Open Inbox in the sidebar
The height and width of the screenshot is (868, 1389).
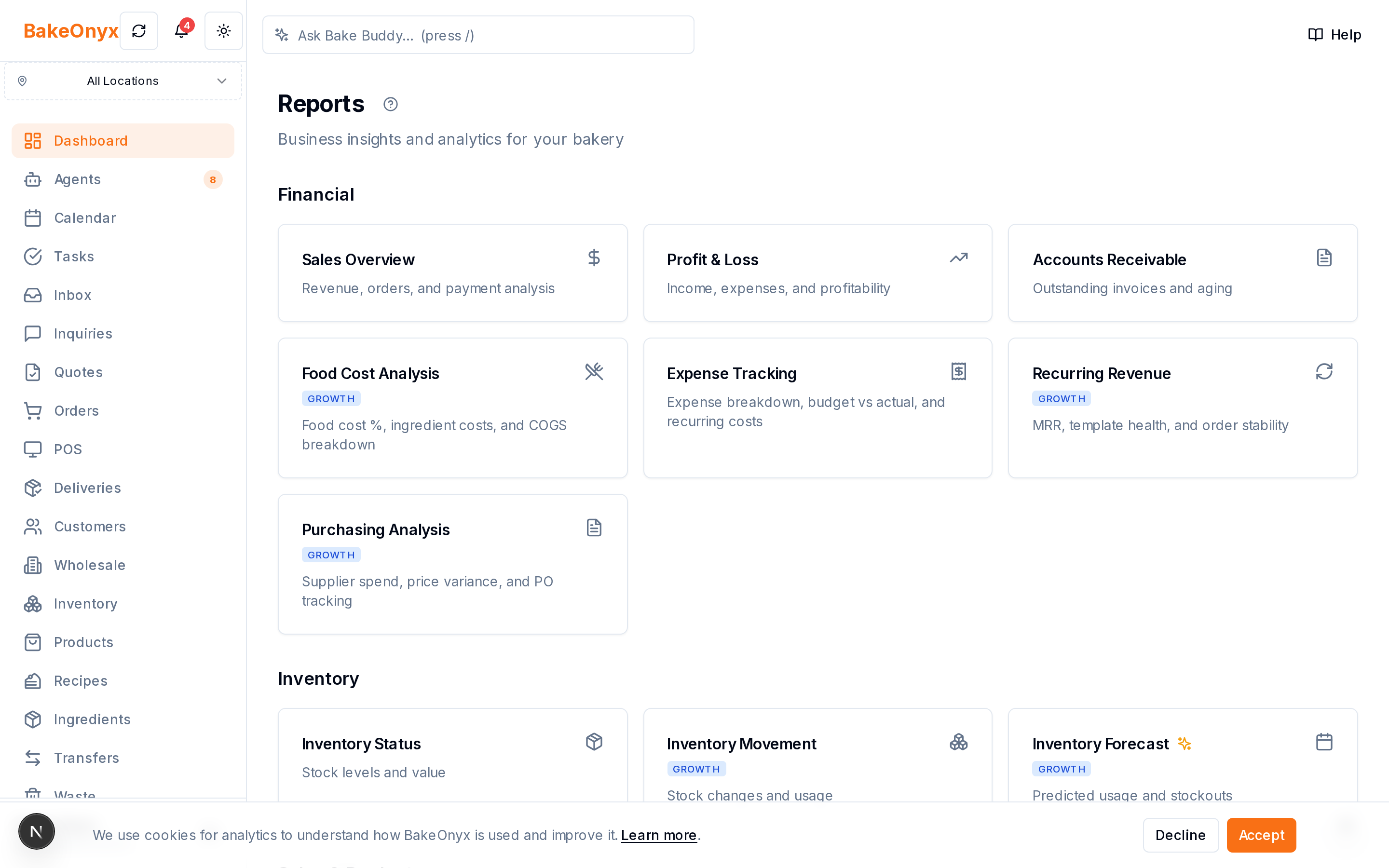pyautogui.click(x=123, y=295)
